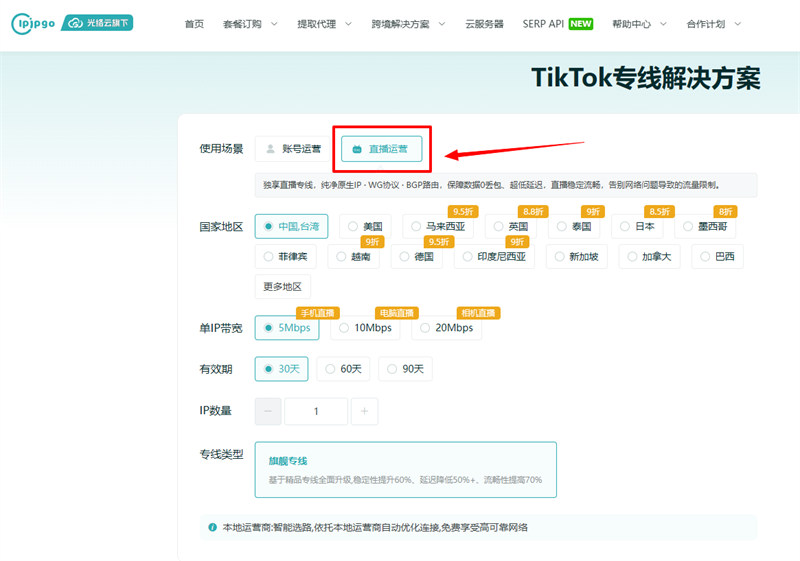Viewport: 800px width, 561px height.
Task: Select the 泰国 region radio
Action: coord(574,226)
